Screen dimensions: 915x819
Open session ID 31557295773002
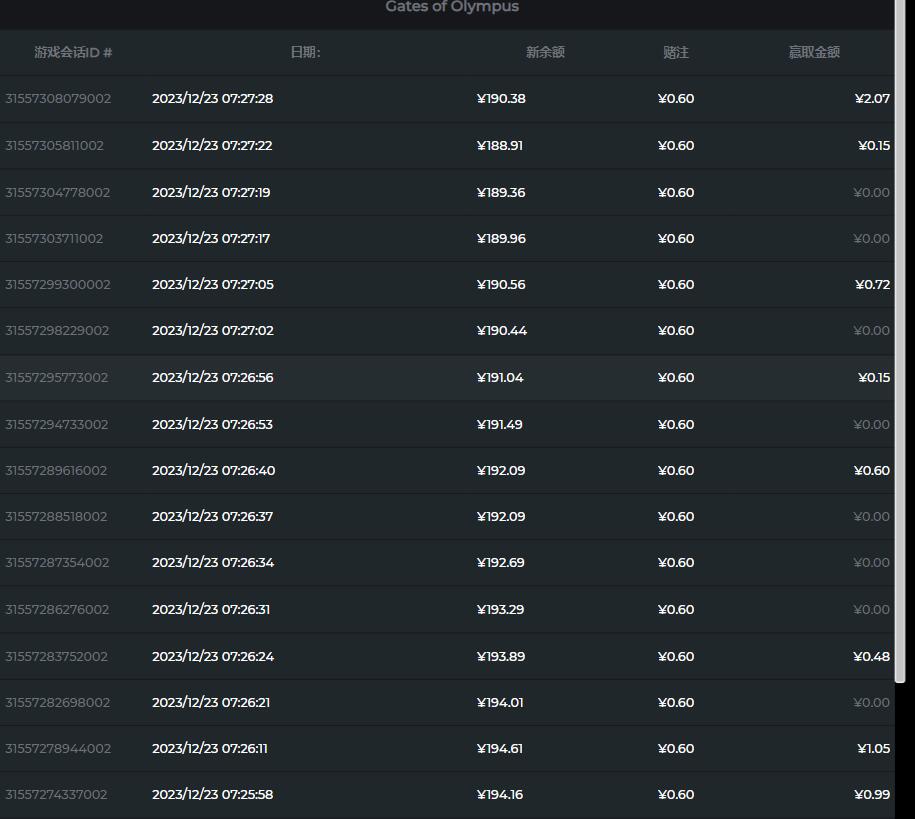tap(57, 378)
